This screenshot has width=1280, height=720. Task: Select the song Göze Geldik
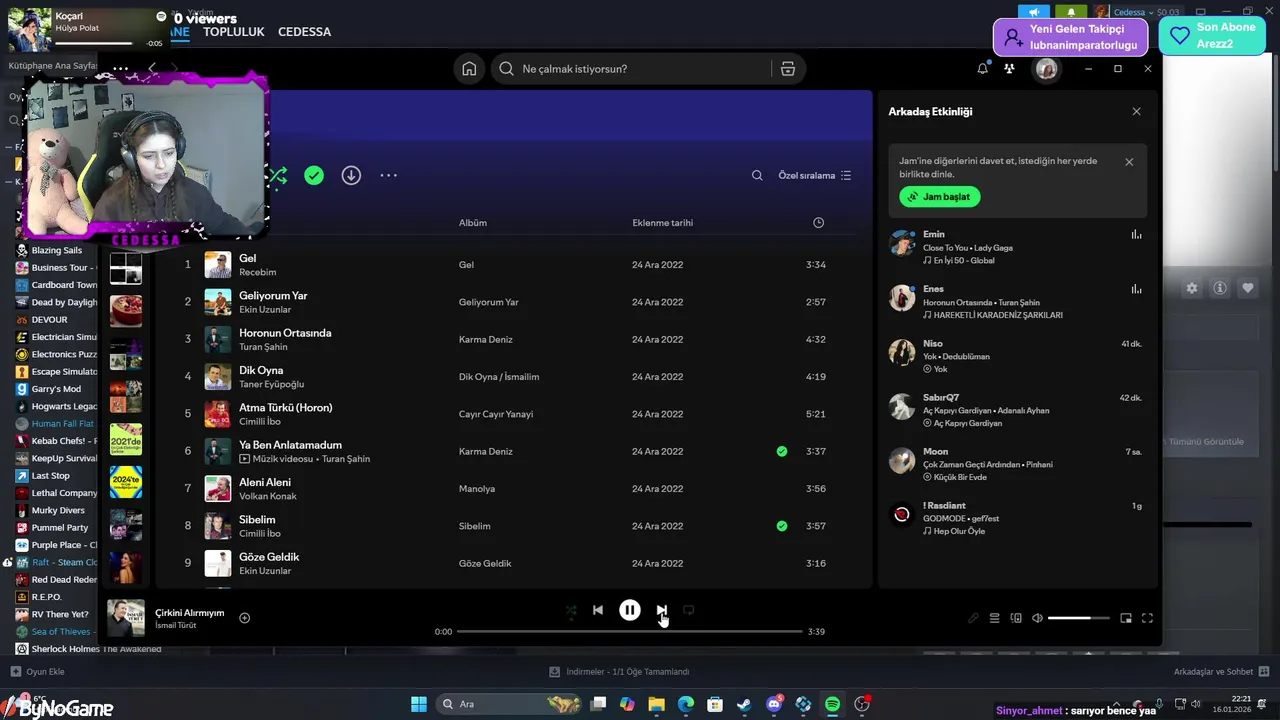513,563
